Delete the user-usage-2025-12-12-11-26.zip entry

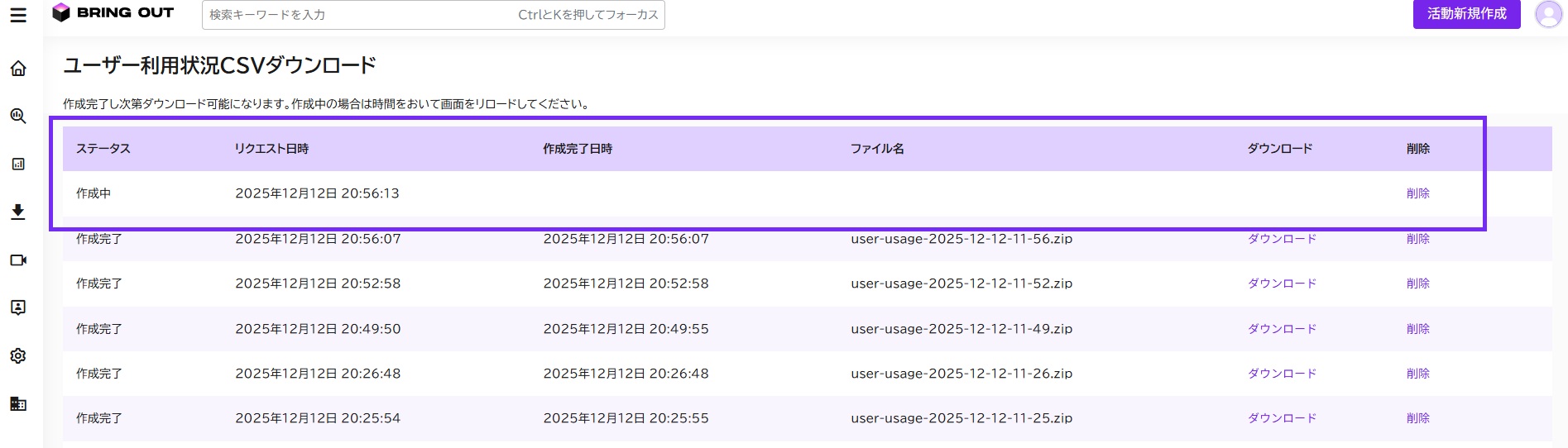click(1418, 374)
